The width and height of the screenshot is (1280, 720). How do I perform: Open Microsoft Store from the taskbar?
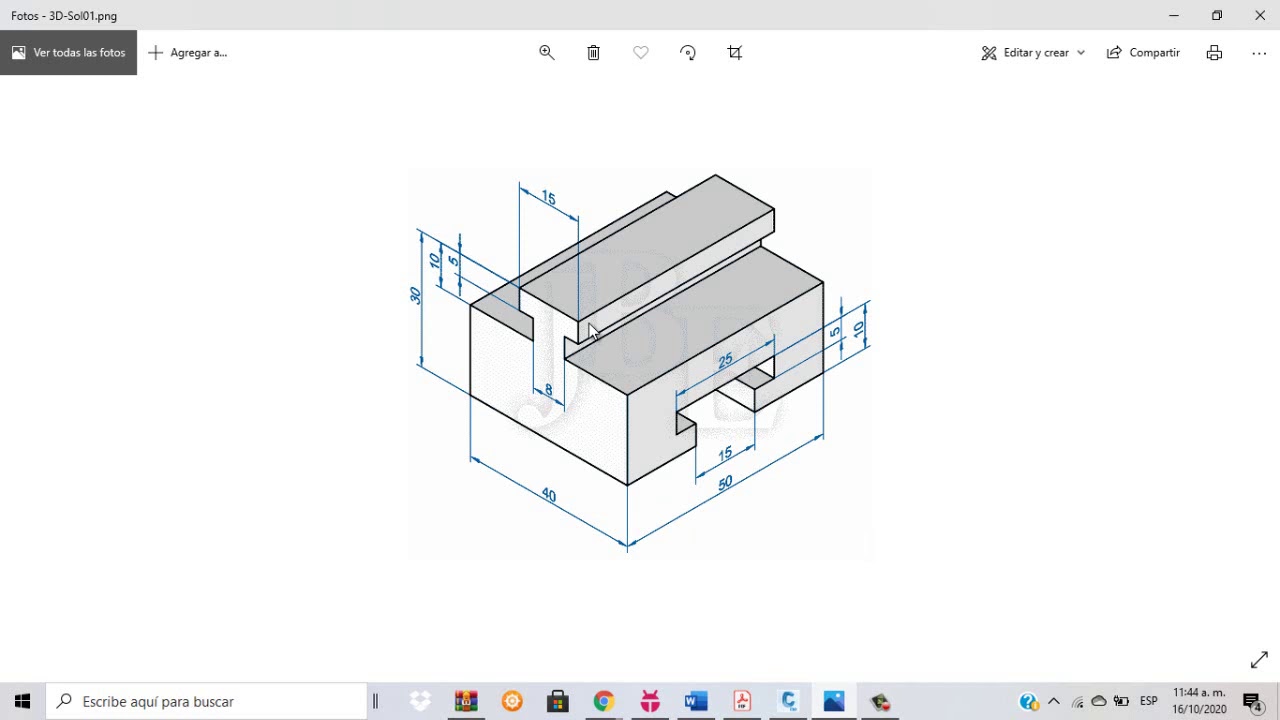coord(558,701)
